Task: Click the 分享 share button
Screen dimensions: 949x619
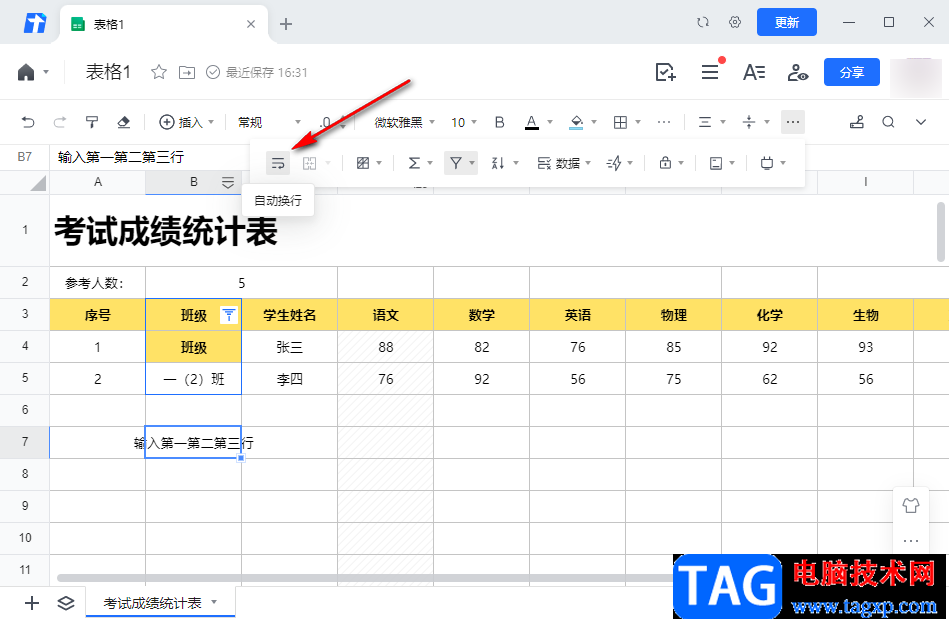Action: pyautogui.click(x=852, y=73)
